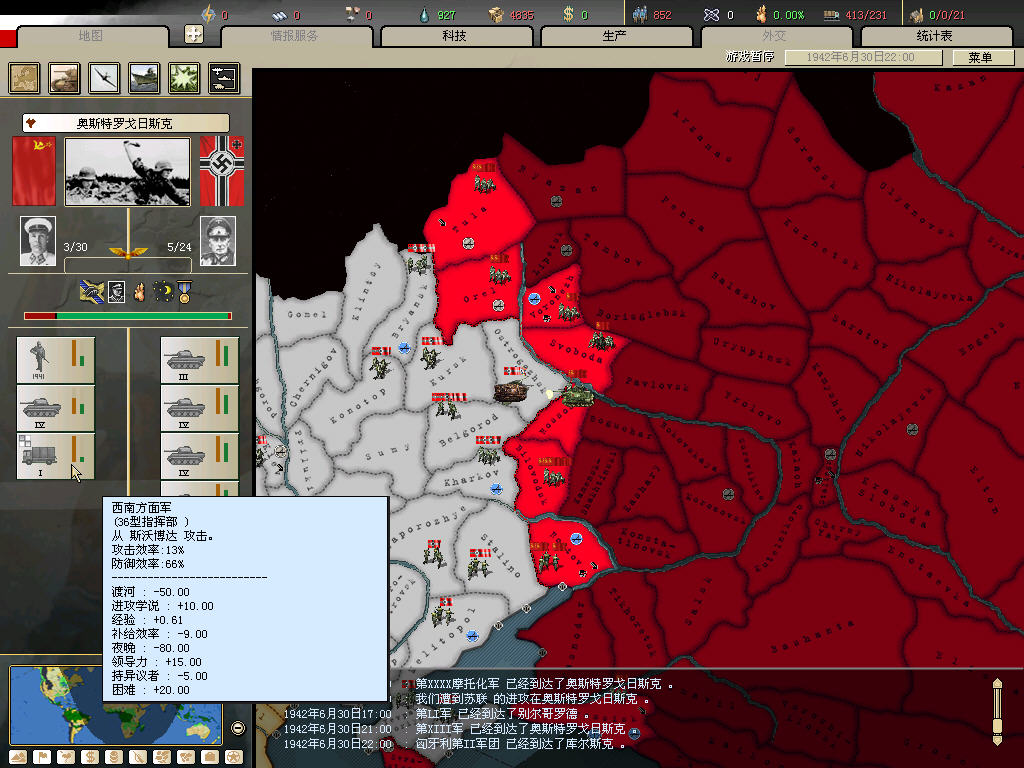This screenshot has width=1024, height=768.
Task: Switch to supply map mode coins icon
Action: (114, 757)
